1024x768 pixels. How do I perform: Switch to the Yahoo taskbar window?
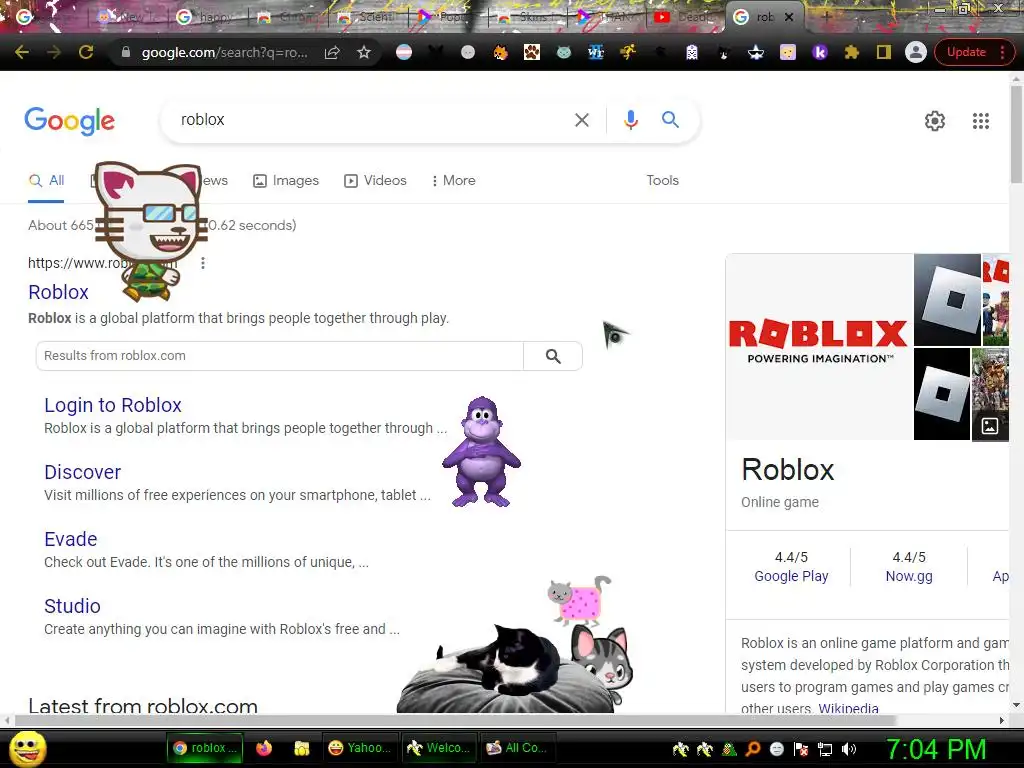click(x=360, y=748)
